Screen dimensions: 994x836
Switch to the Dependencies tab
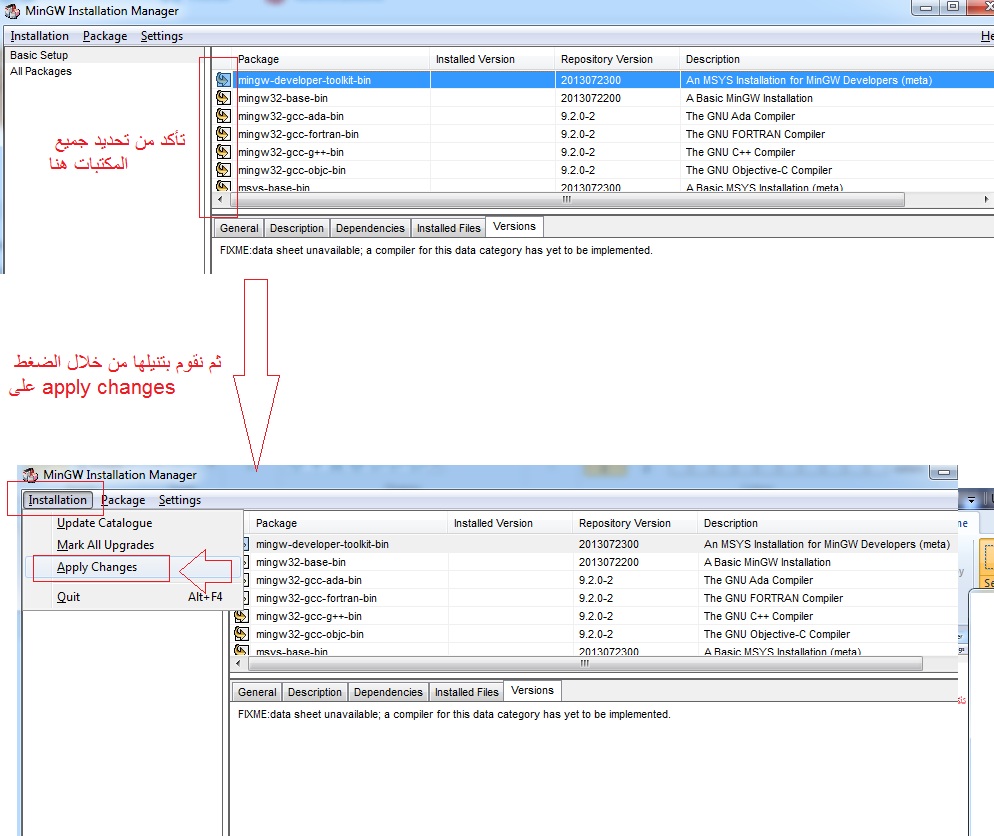point(370,228)
